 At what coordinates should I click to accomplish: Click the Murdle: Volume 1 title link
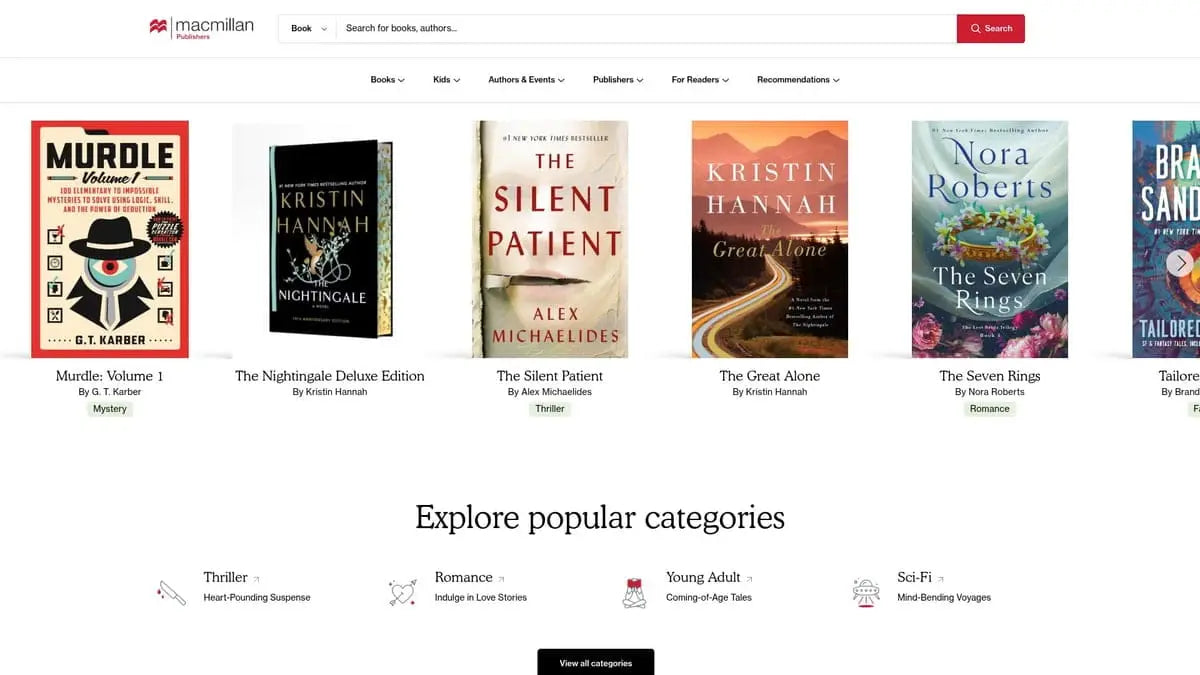pos(110,376)
